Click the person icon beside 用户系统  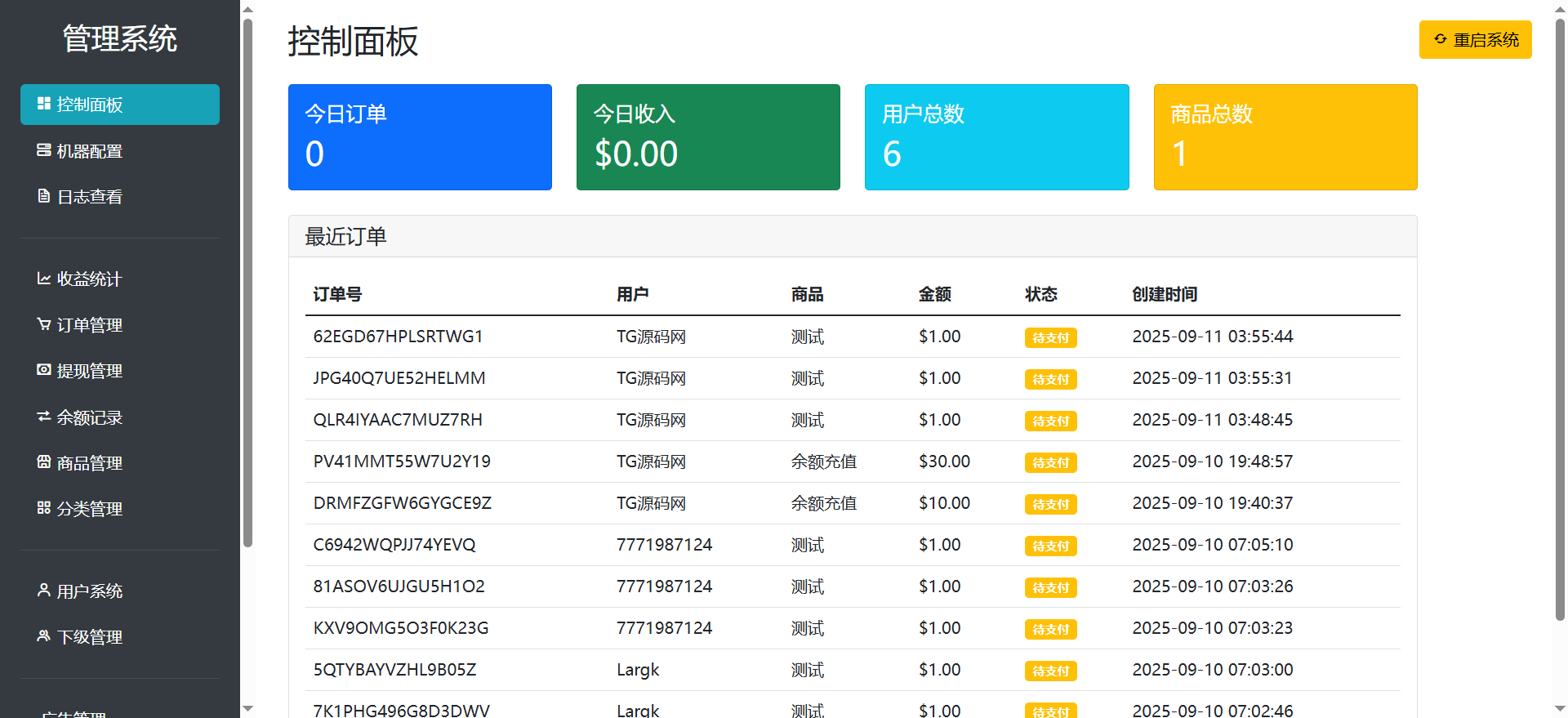coord(44,590)
